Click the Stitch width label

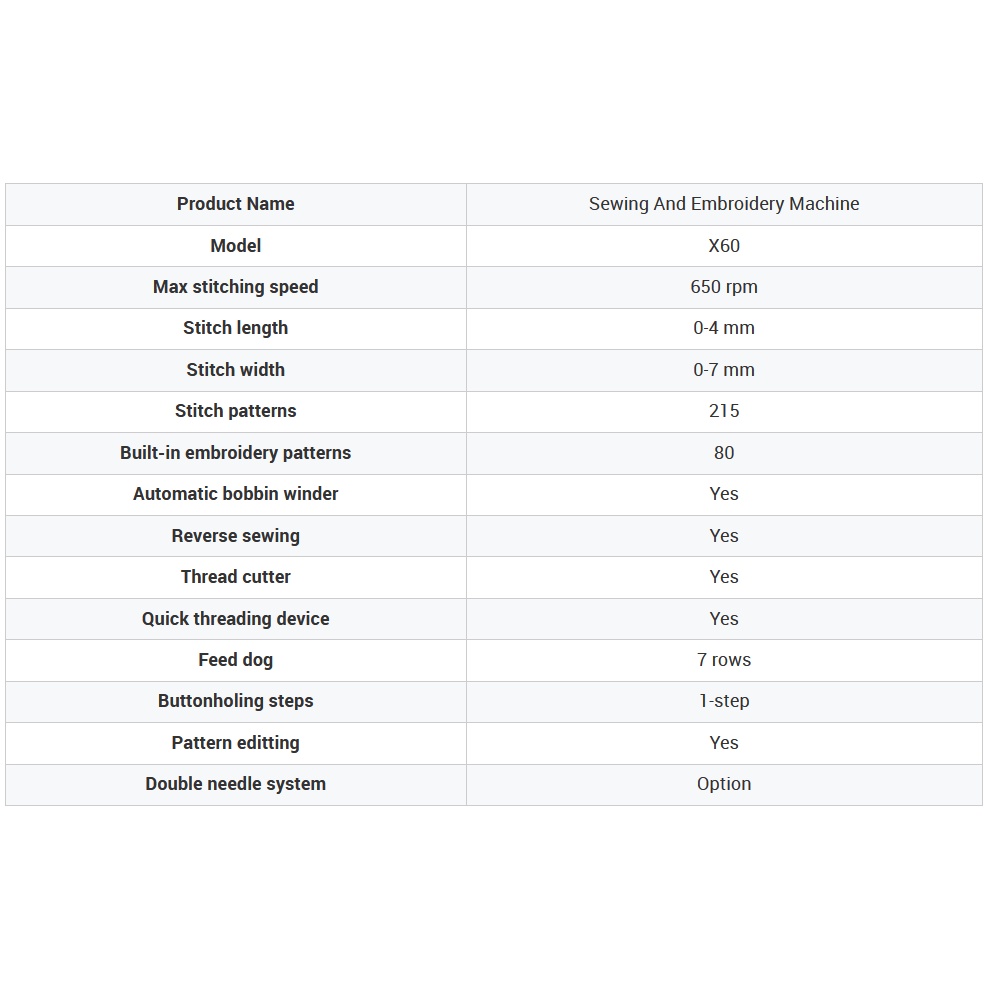tap(236, 370)
